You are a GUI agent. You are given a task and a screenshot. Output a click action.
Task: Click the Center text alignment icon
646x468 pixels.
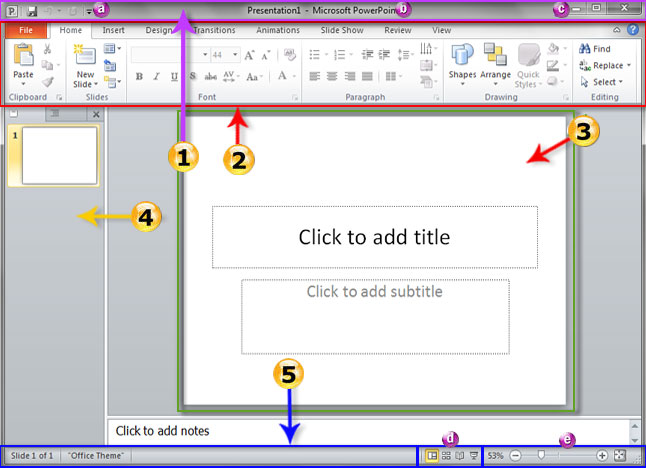click(x=332, y=76)
